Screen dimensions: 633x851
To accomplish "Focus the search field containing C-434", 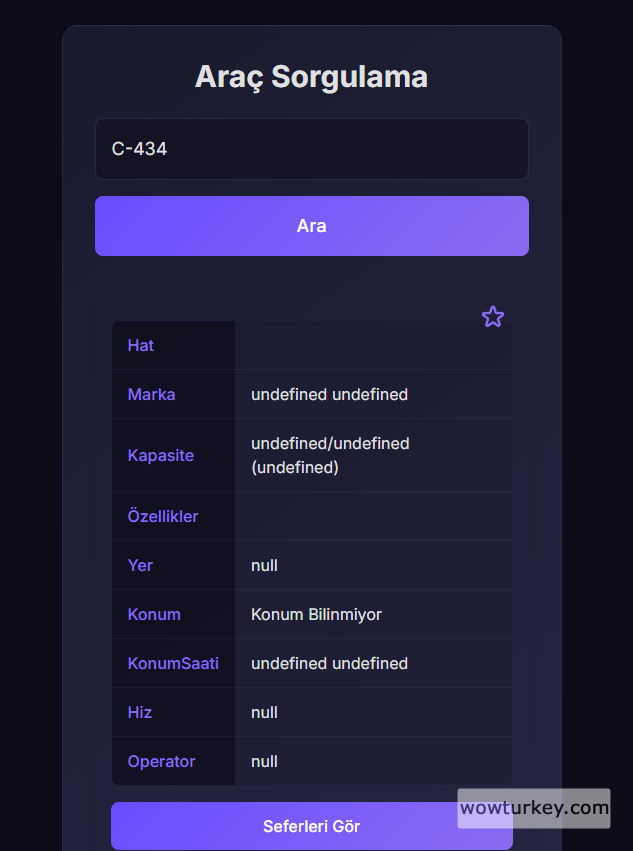I will pyautogui.click(x=311, y=149).
